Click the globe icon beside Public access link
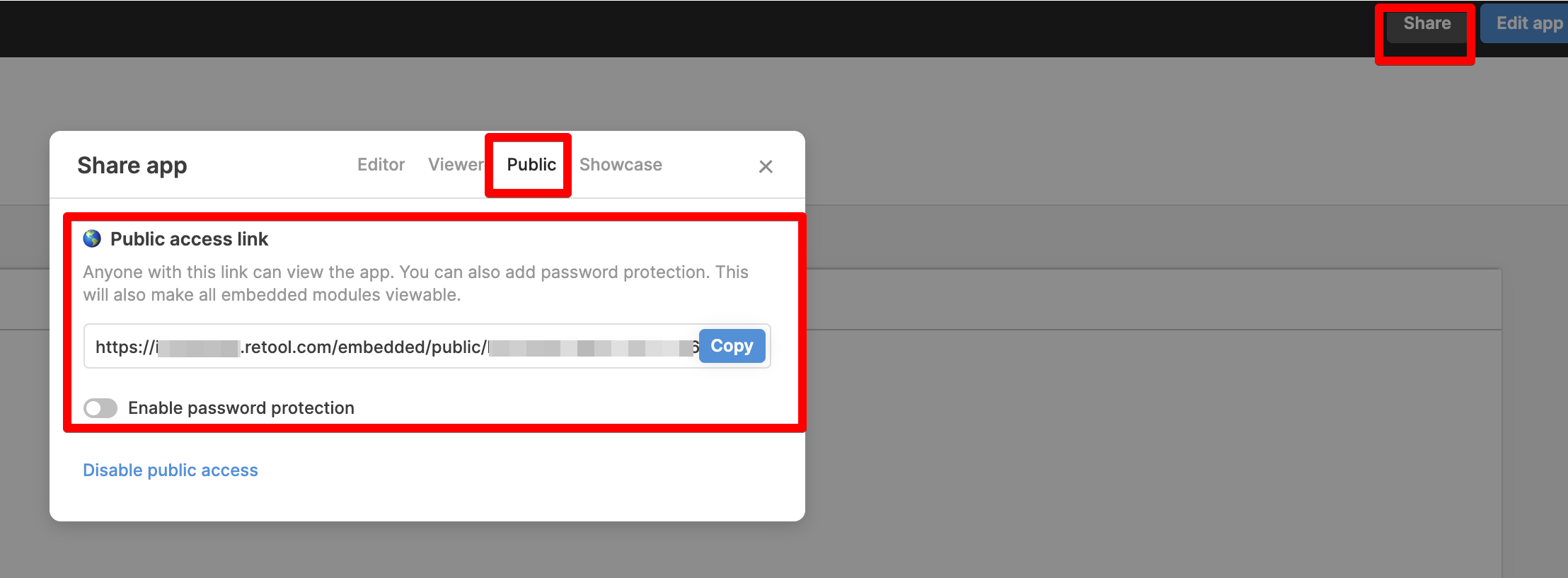1568x578 pixels. tap(92, 238)
